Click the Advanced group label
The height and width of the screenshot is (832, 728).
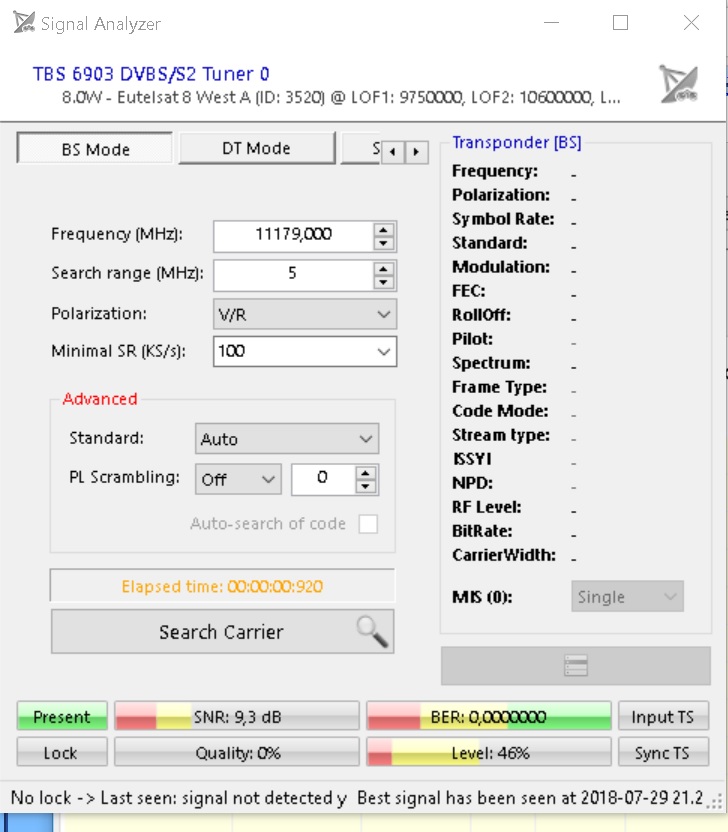tap(100, 398)
